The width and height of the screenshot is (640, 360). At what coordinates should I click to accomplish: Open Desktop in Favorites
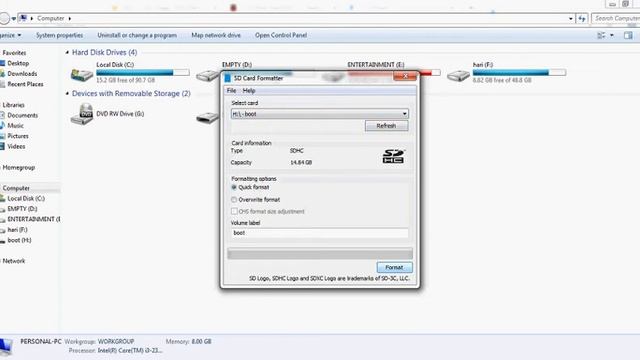click(18, 63)
